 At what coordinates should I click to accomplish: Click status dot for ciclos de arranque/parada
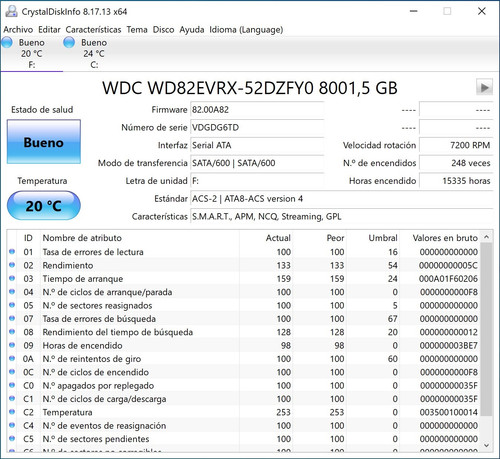click(12, 292)
